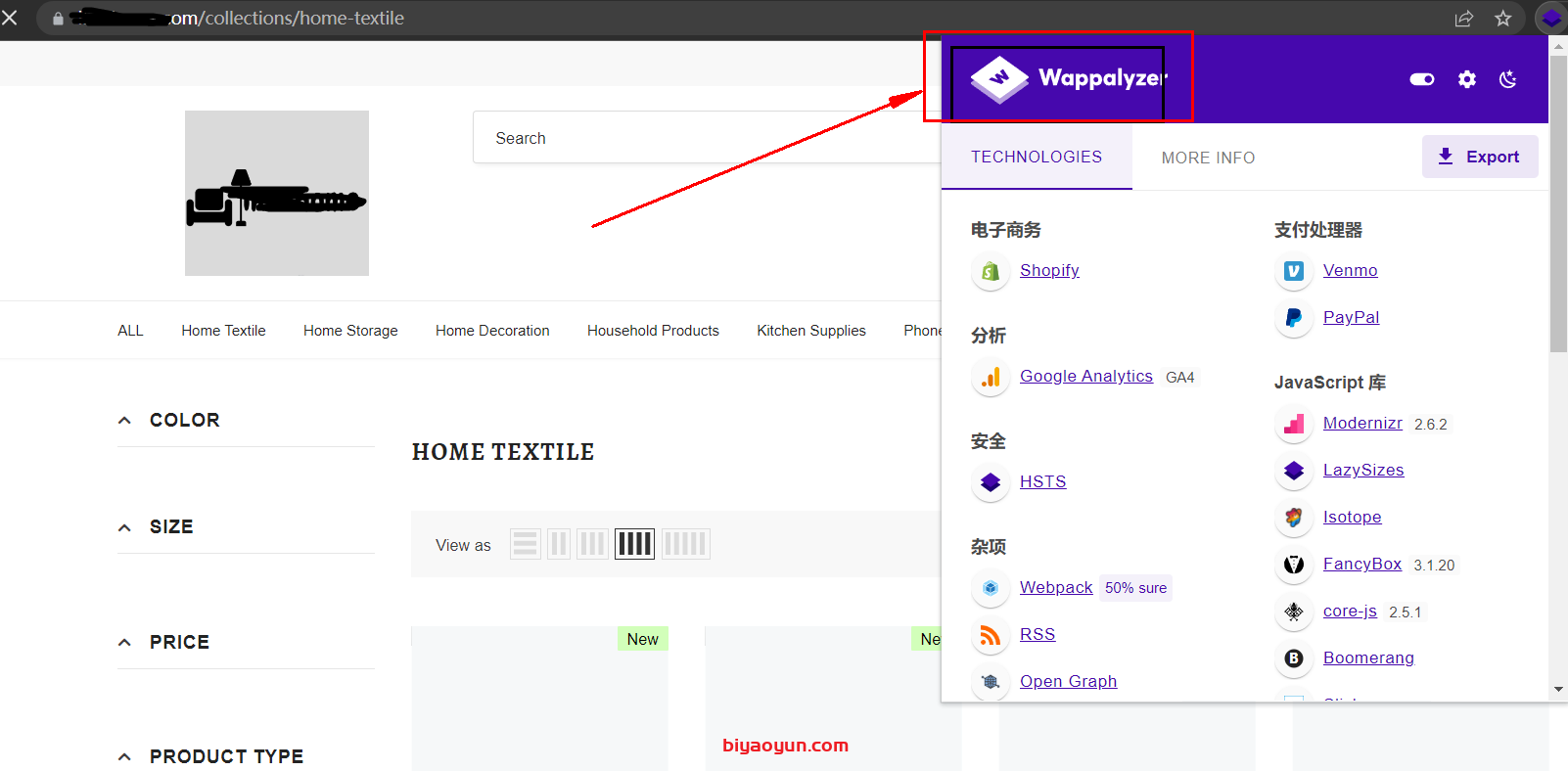This screenshot has height=771, width=1568.
Task: Click the Export button
Action: pos(1480,157)
